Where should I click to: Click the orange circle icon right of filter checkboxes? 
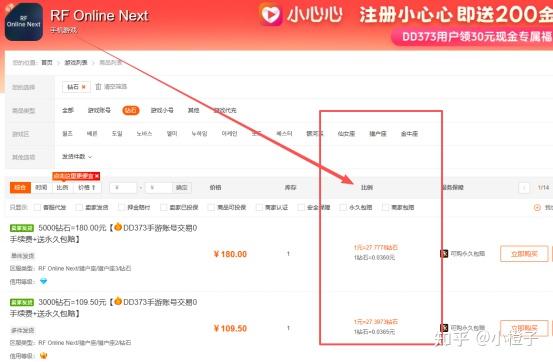[537, 207]
